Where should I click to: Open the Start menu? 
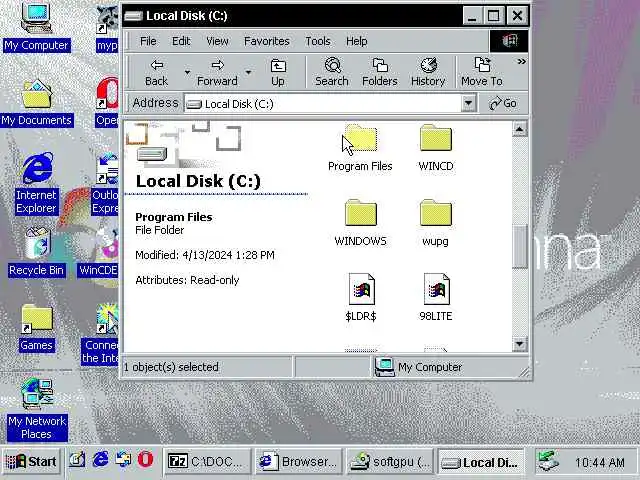31,461
